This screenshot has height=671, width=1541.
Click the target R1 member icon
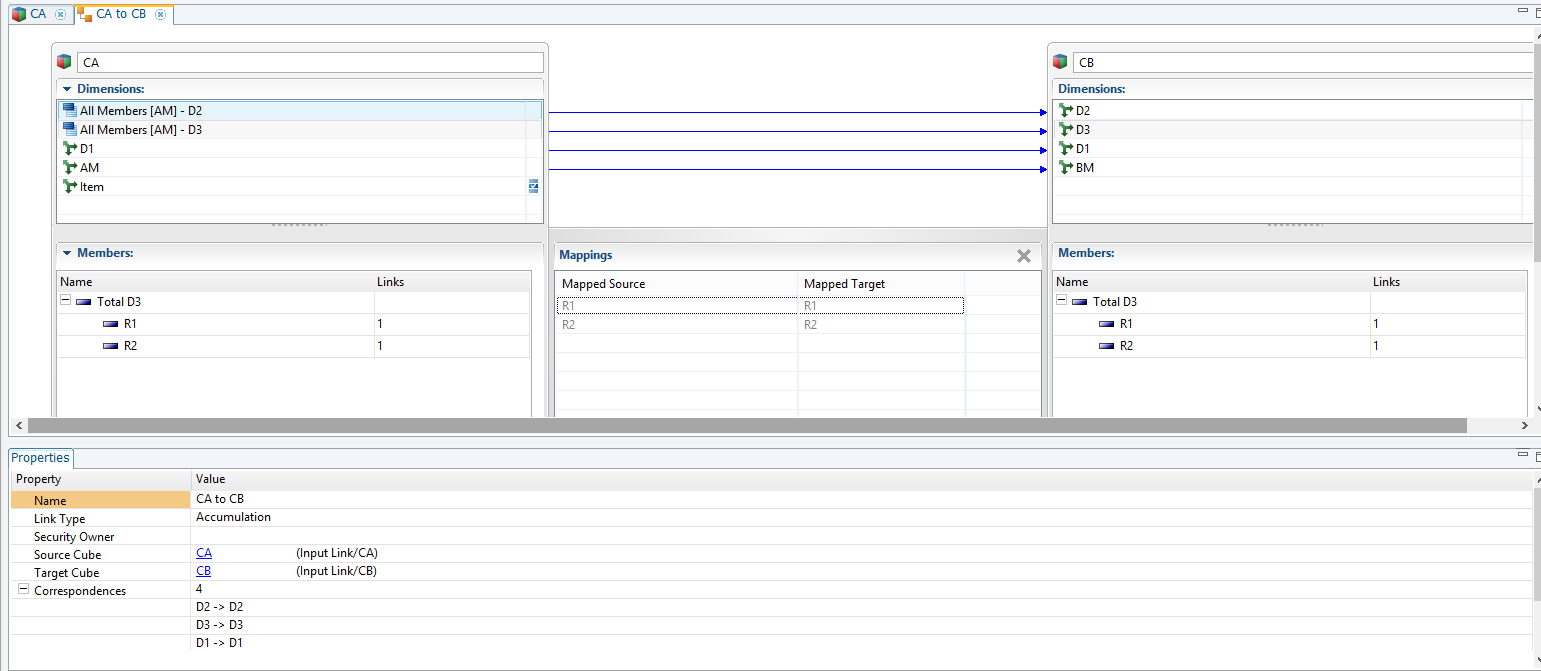pos(1107,324)
